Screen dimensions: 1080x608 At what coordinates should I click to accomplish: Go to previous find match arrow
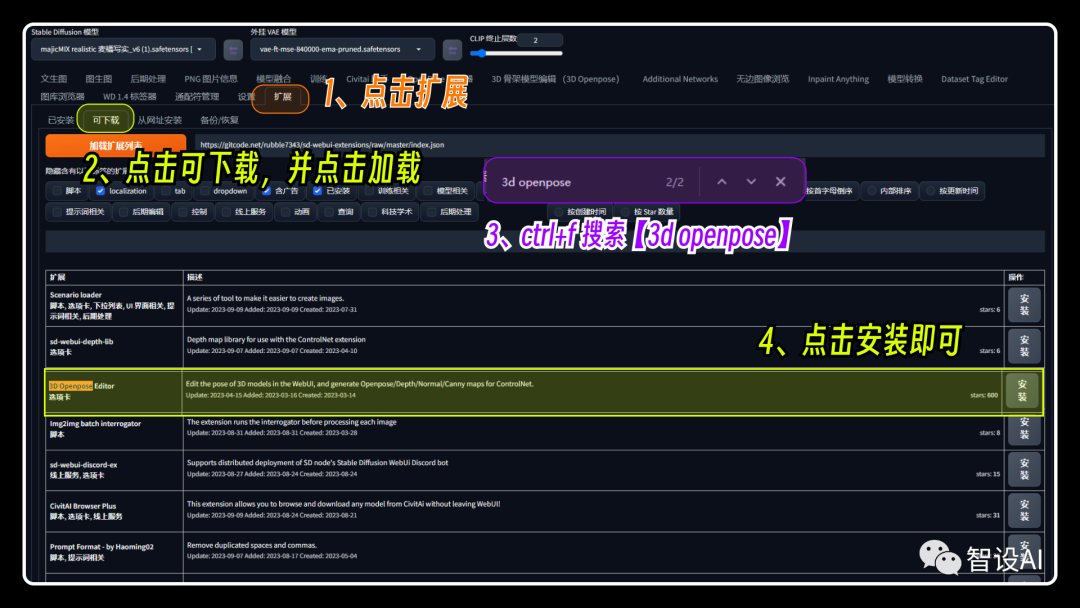[722, 182]
